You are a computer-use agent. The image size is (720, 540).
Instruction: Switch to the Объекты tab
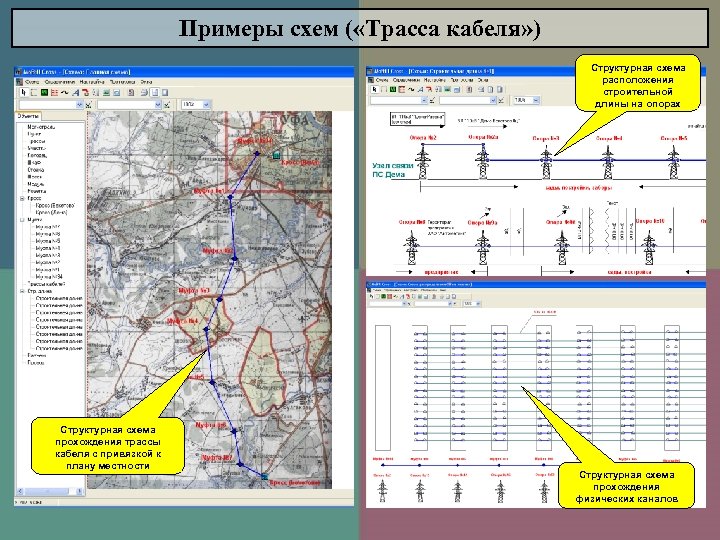coord(28,117)
